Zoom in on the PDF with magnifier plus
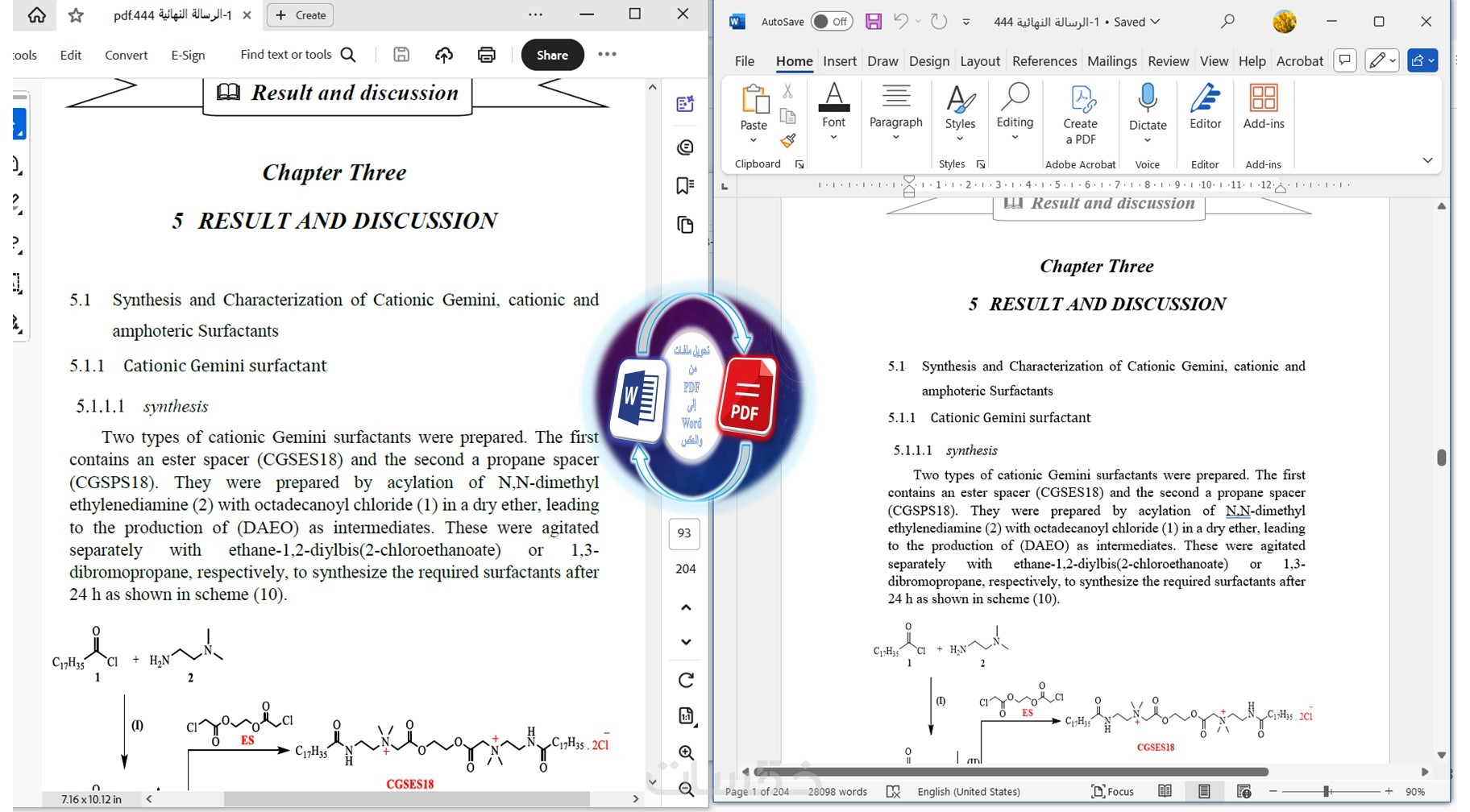The height and width of the screenshot is (812, 1470). [687, 753]
